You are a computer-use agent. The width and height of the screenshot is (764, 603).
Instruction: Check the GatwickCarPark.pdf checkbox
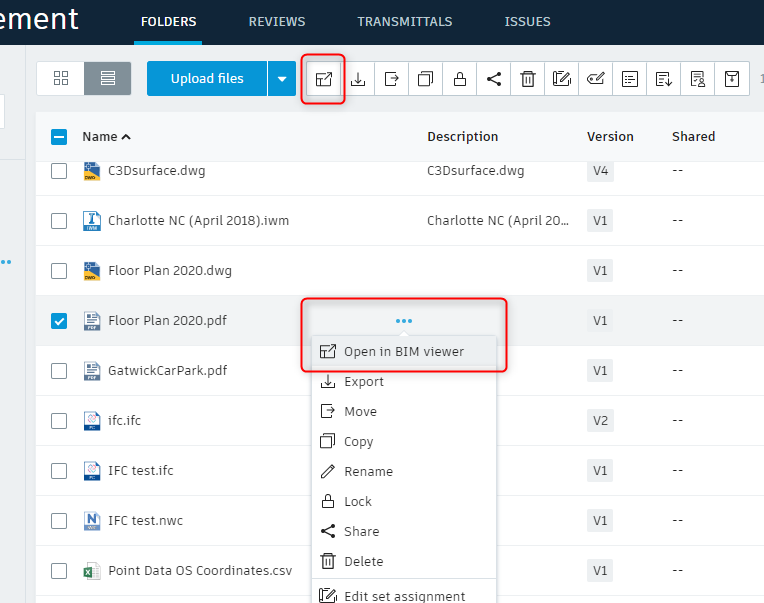tap(59, 371)
